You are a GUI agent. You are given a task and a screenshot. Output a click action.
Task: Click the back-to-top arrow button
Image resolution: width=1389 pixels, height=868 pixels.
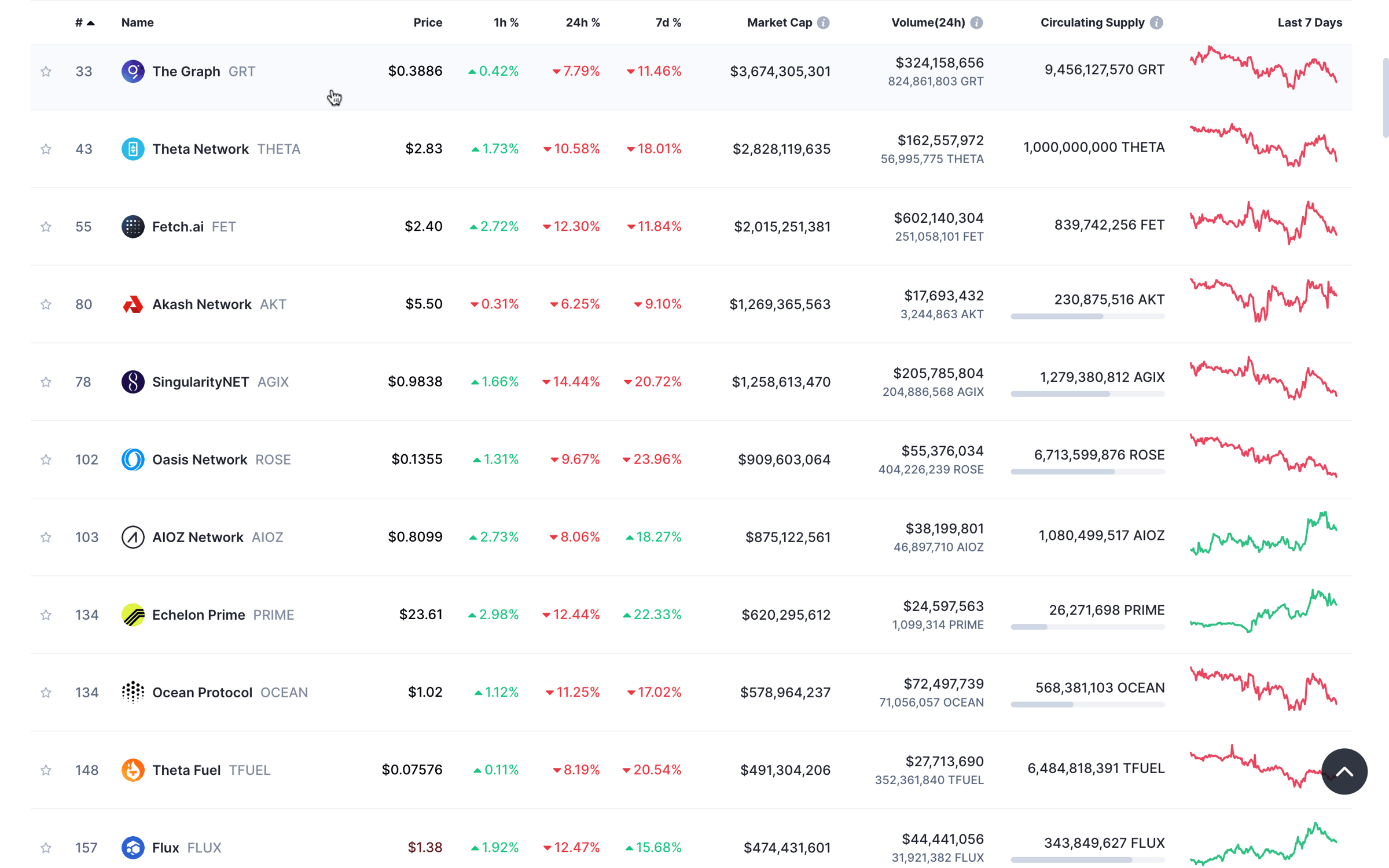(x=1344, y=771)
